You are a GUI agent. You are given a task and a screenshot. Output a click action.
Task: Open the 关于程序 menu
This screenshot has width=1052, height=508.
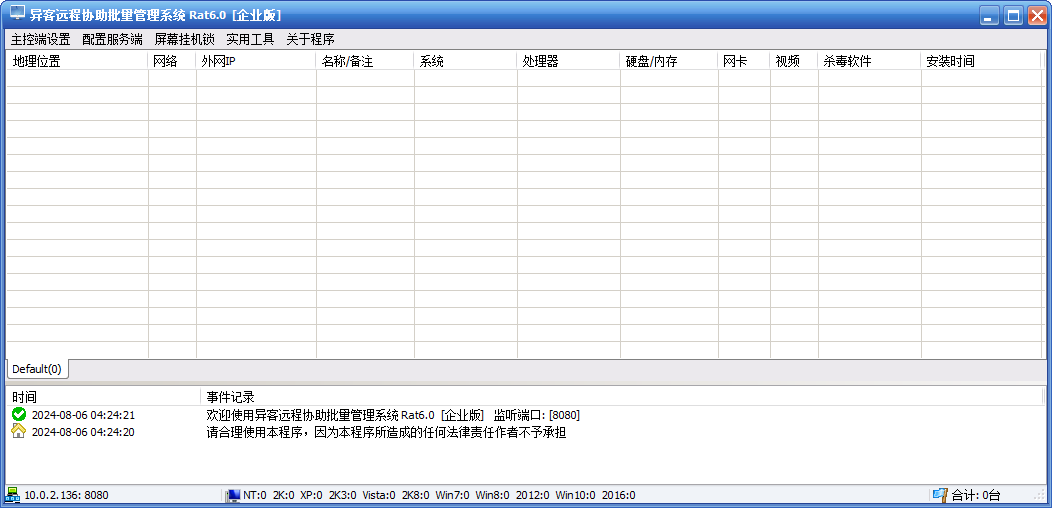(x=310, y=39)
